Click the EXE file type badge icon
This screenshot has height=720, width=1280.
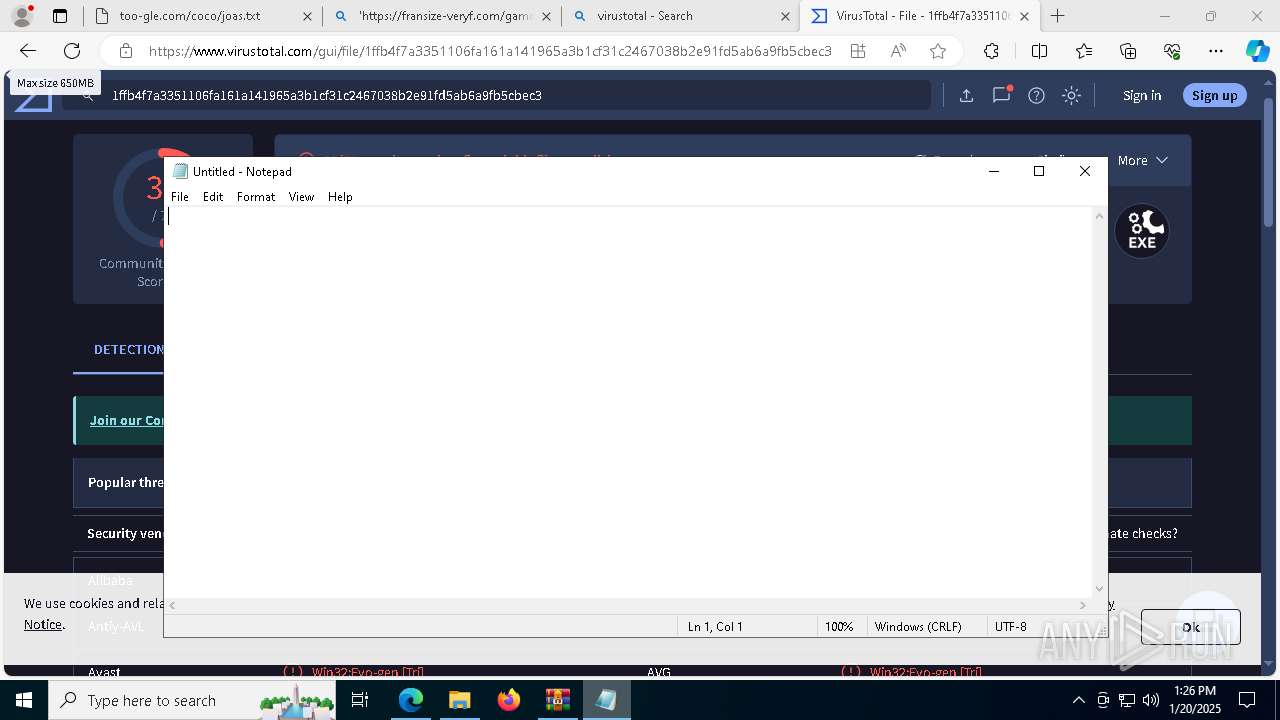(1142, 231)
